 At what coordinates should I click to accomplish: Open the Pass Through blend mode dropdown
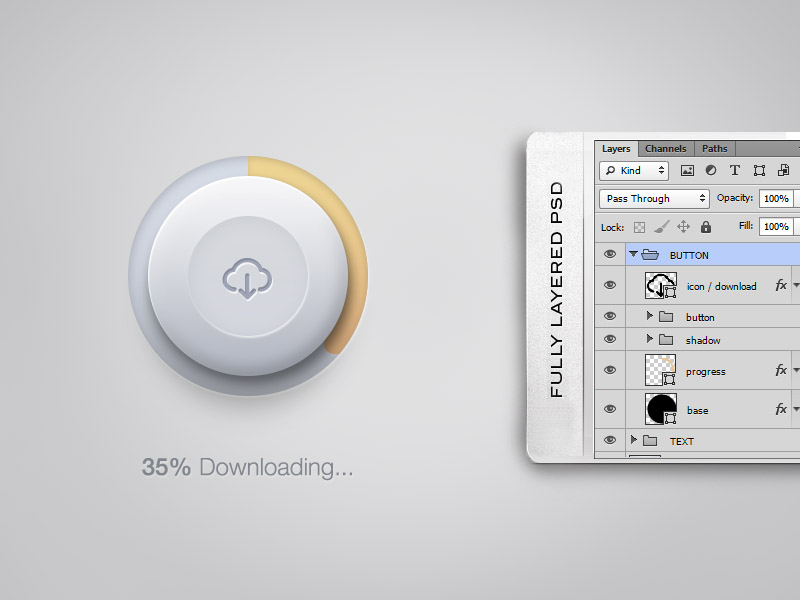point(654,198)
